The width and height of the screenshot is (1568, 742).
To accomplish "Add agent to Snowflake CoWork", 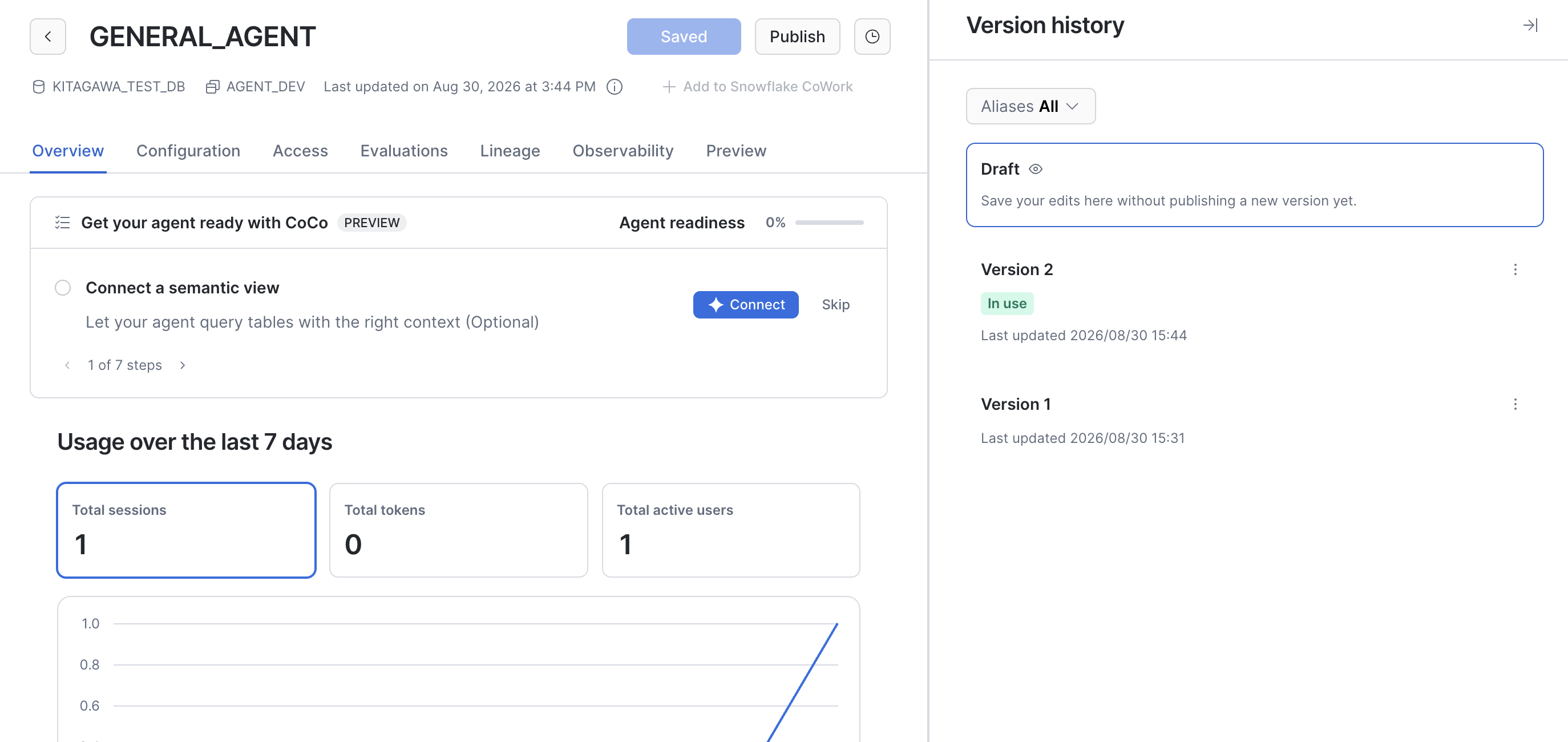I will (x=757, y=87).
